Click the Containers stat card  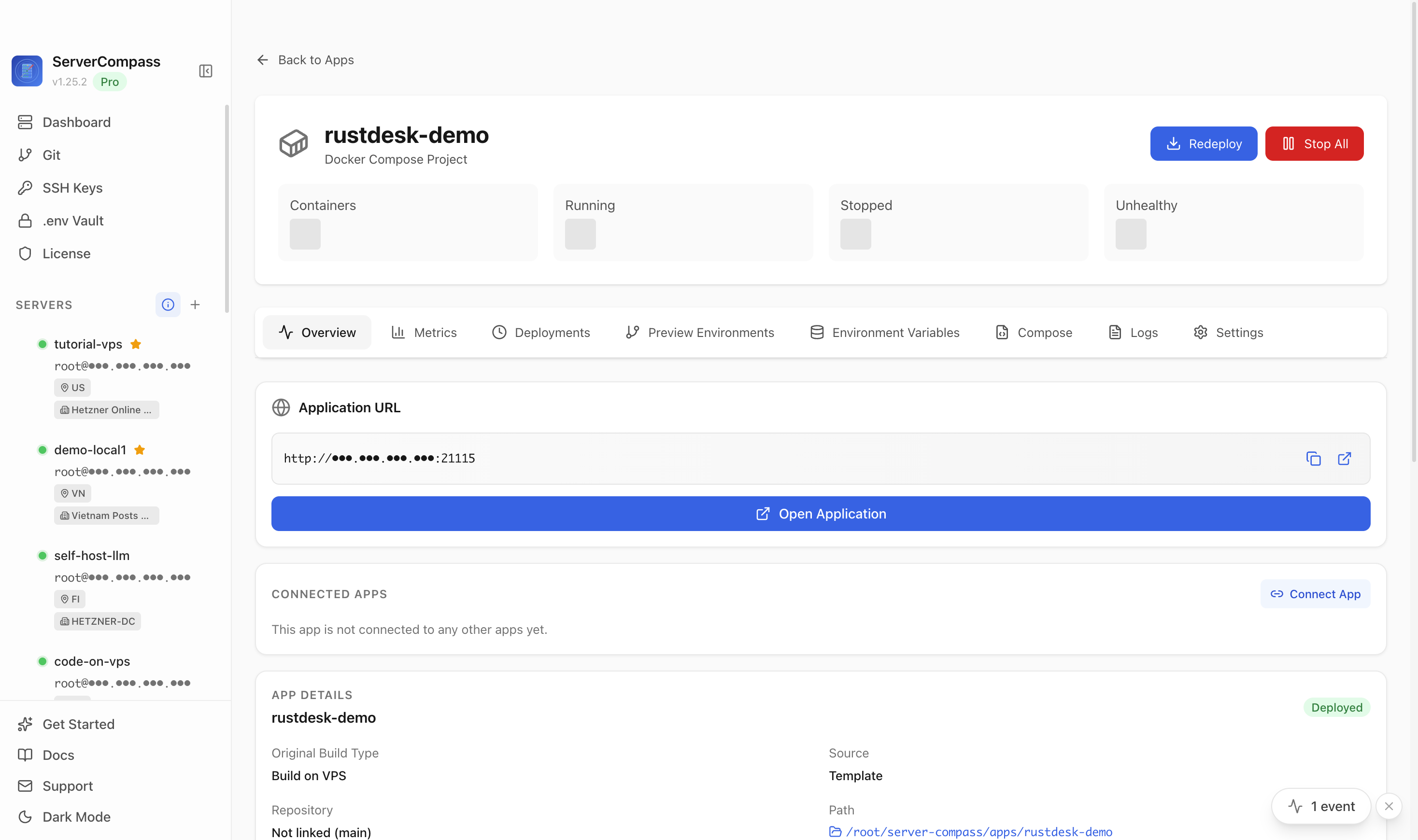(408, 223)
